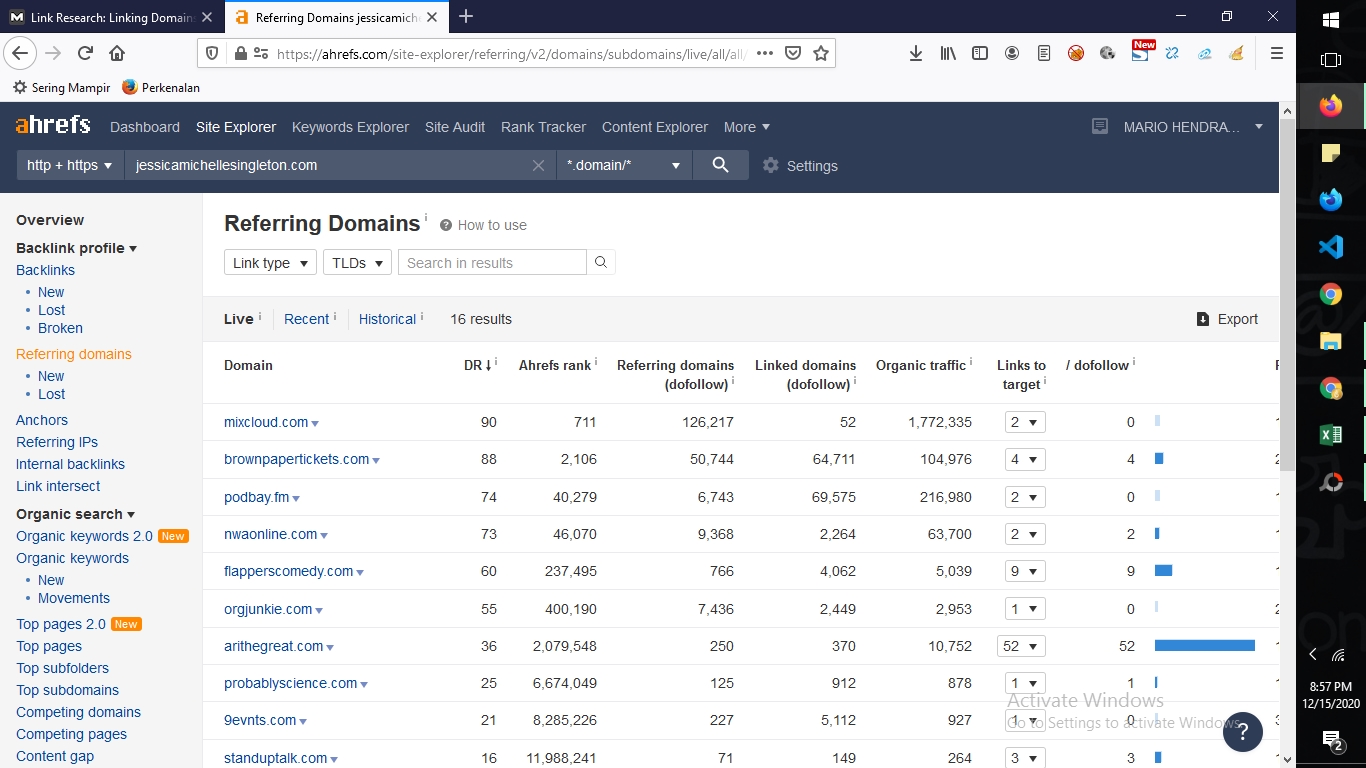Image resolution: width=1366 pixels, height=768 pixels.
Task: Switch to the Historical tab
Action: (x=387, y=319)
